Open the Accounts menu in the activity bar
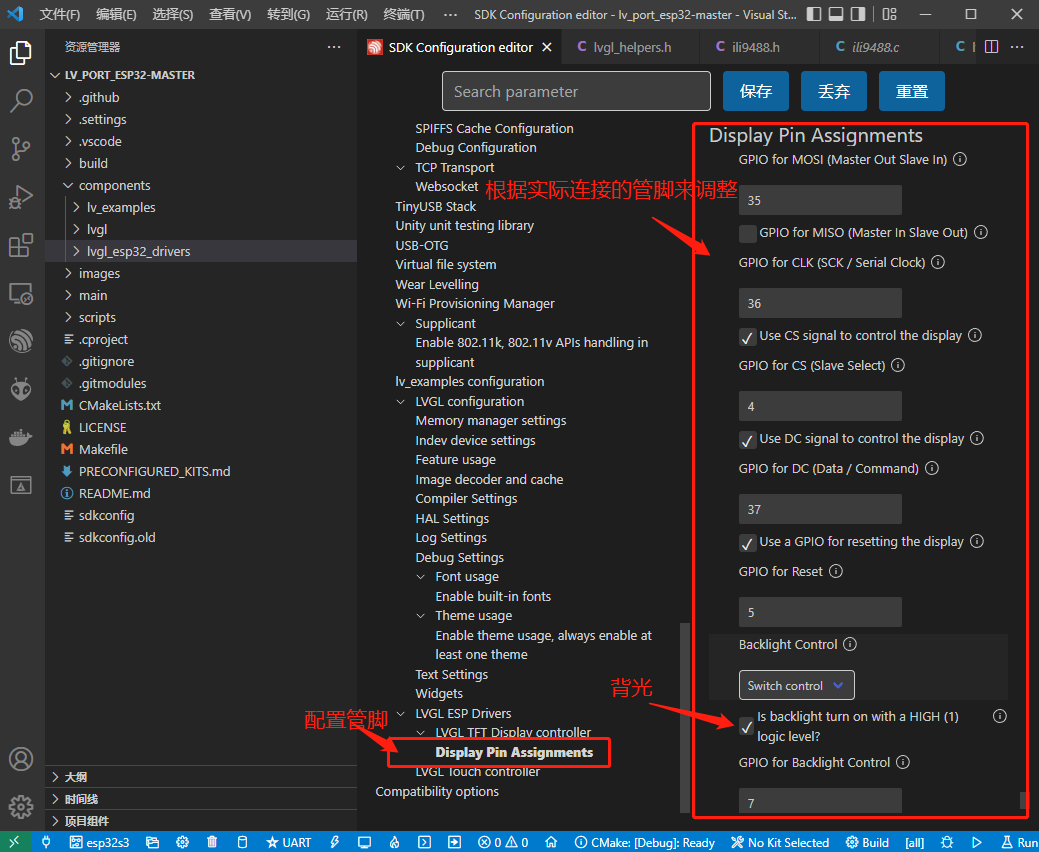Screen dimensions: 1039x852 [x=21, y=759]
